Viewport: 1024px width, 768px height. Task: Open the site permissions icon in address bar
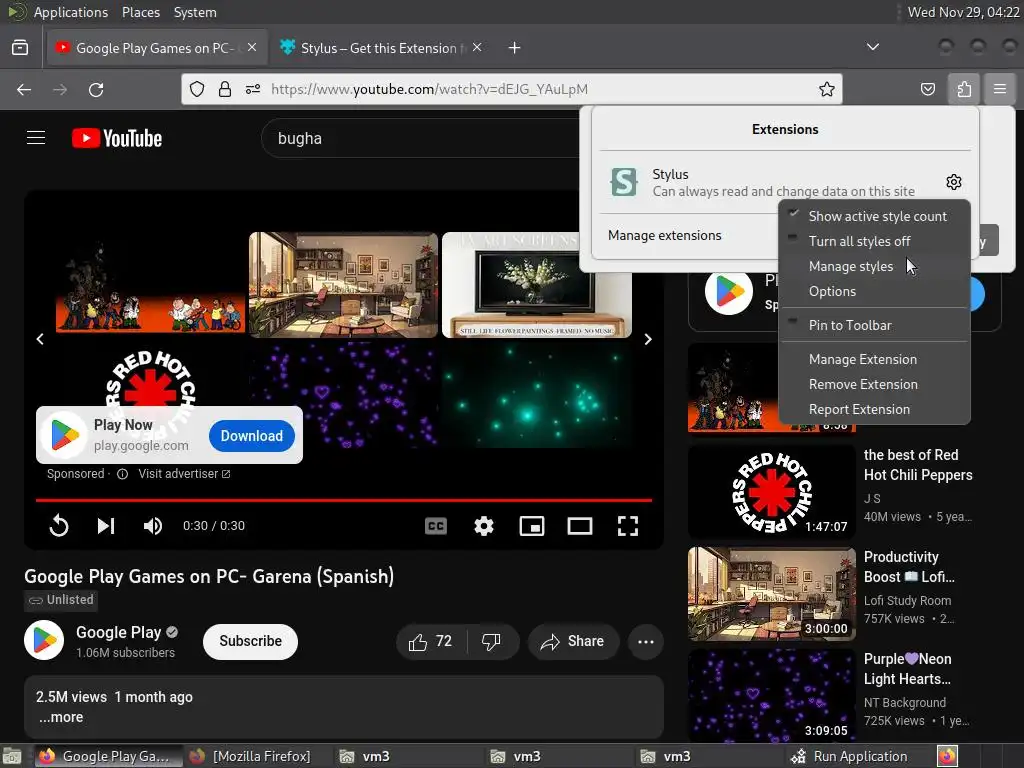[253, 89]
